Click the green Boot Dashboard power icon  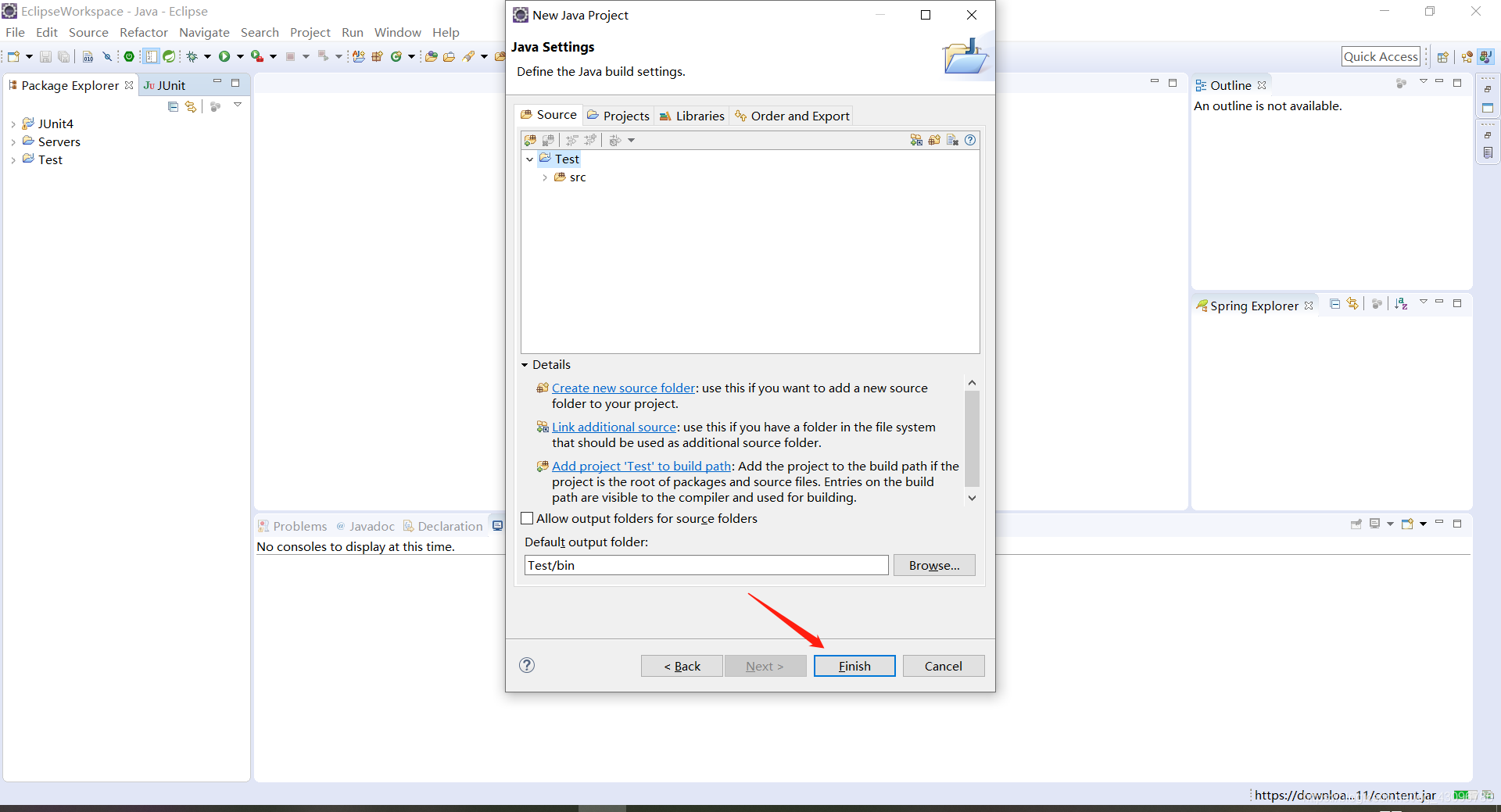point(129,56)
